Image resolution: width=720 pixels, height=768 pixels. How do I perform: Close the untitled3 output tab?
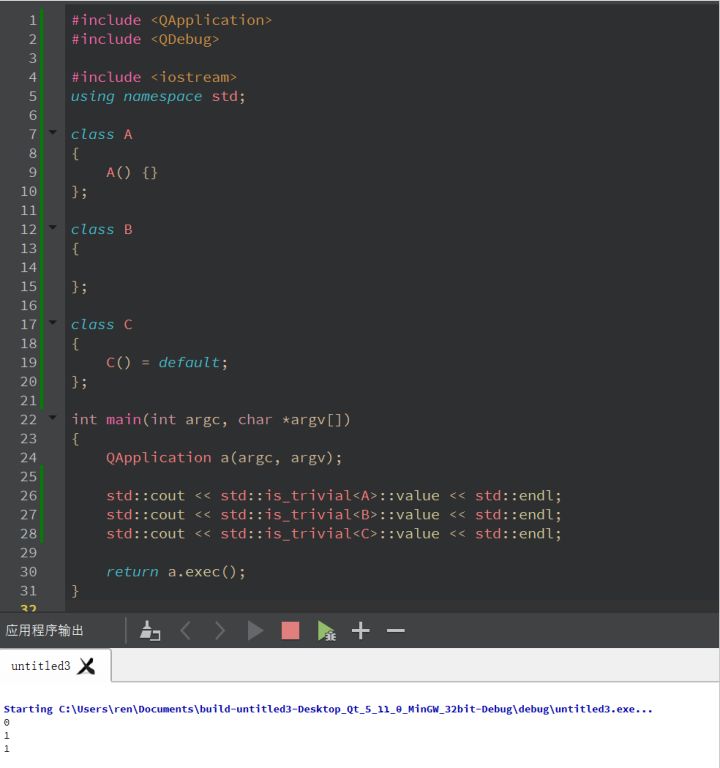(86, 666)
